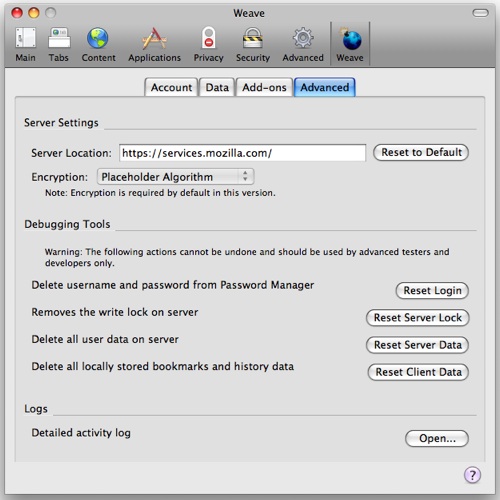
Task: Switch to the Data tab
Action: pyautogui.click(x=217, y=87)
